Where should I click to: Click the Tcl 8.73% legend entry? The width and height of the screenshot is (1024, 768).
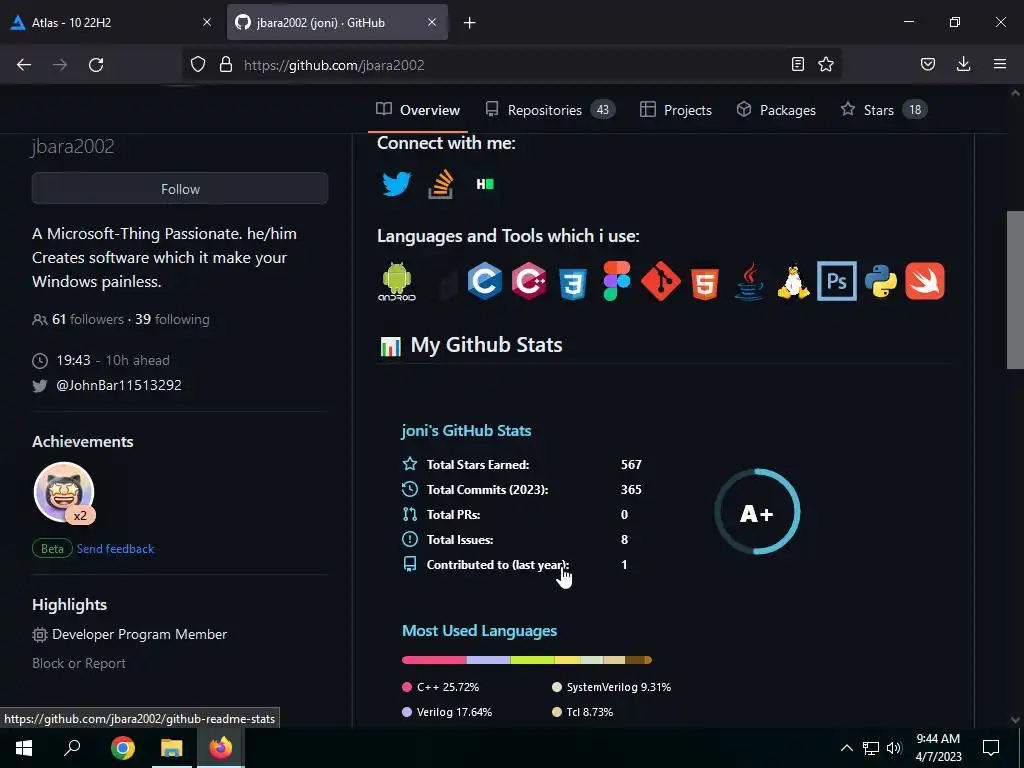583,712
